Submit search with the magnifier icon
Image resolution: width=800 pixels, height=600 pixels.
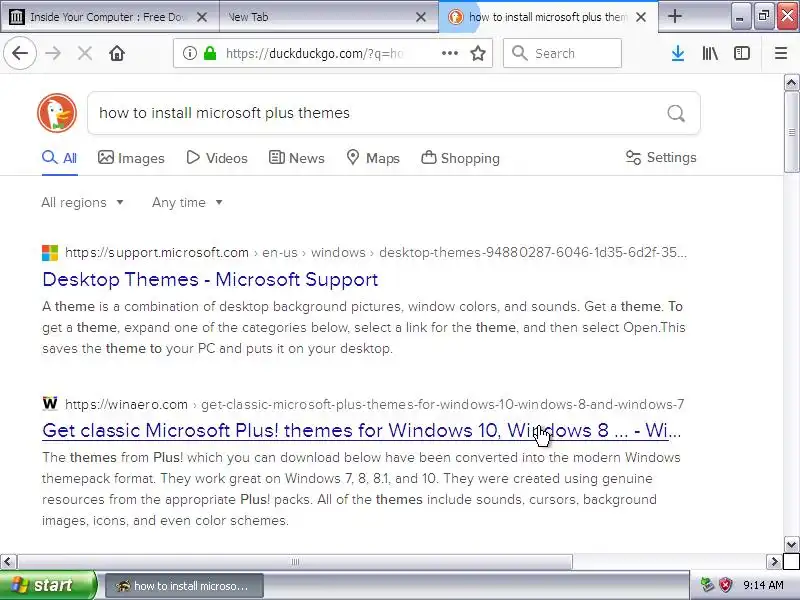point(676,113)
